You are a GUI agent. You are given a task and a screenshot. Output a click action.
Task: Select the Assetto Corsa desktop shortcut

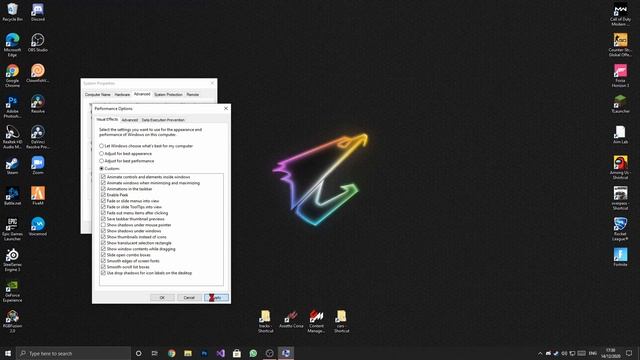tap(291, 319)
